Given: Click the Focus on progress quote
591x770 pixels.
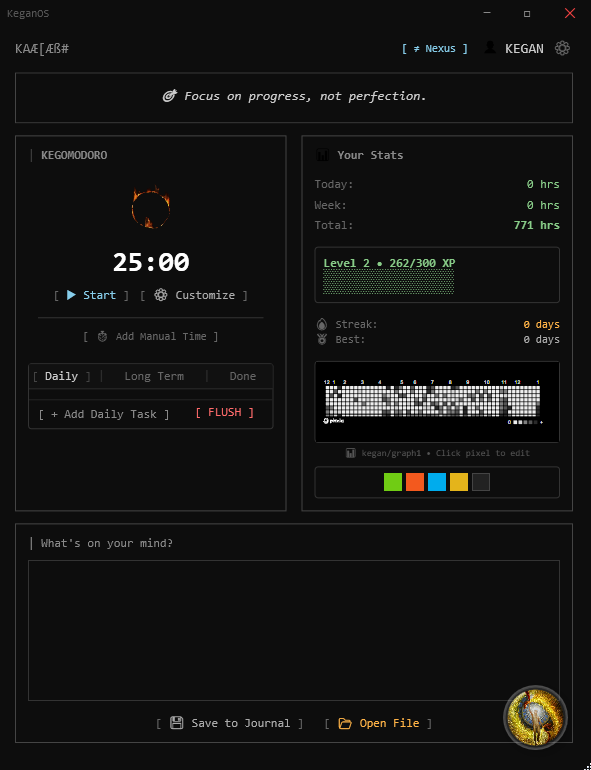Looking at the screenshot, I should (x=305, y=96).
